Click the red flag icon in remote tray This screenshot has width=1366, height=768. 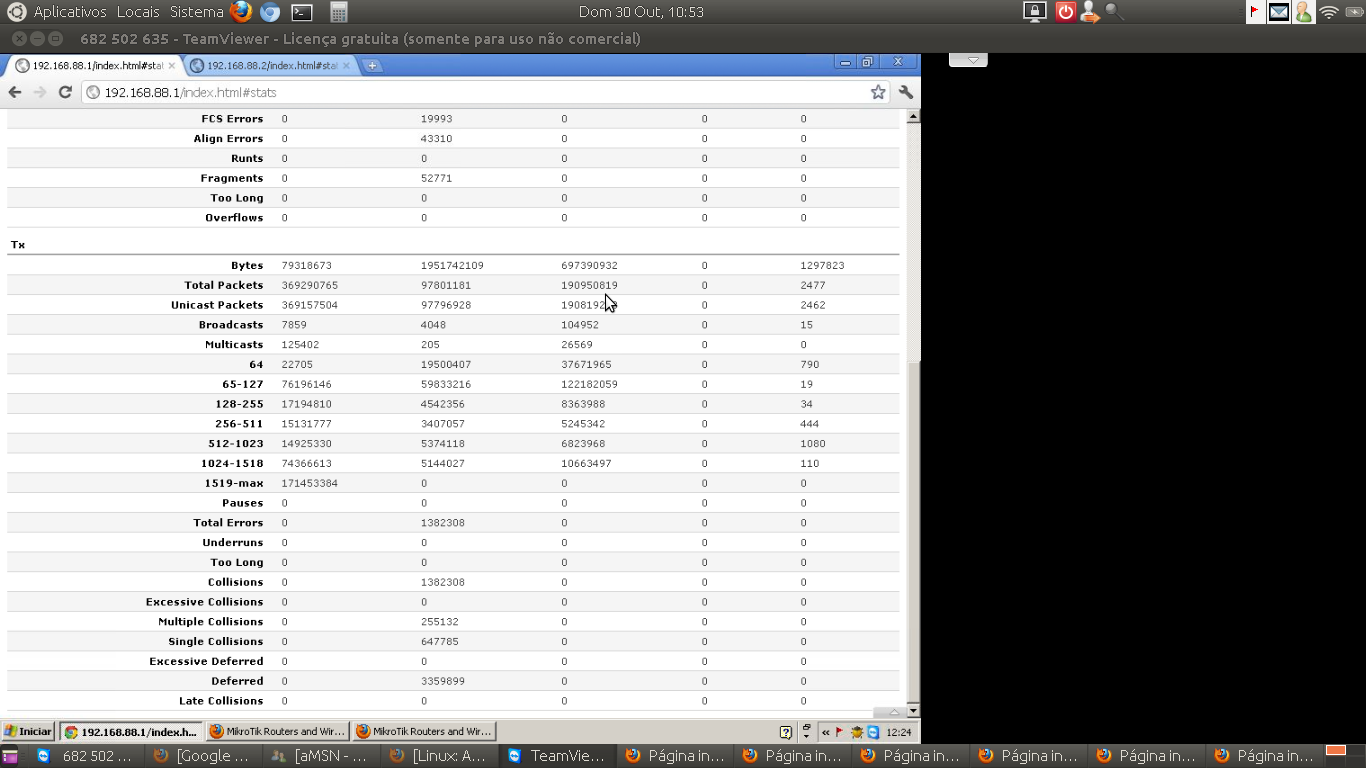point(840,732)
